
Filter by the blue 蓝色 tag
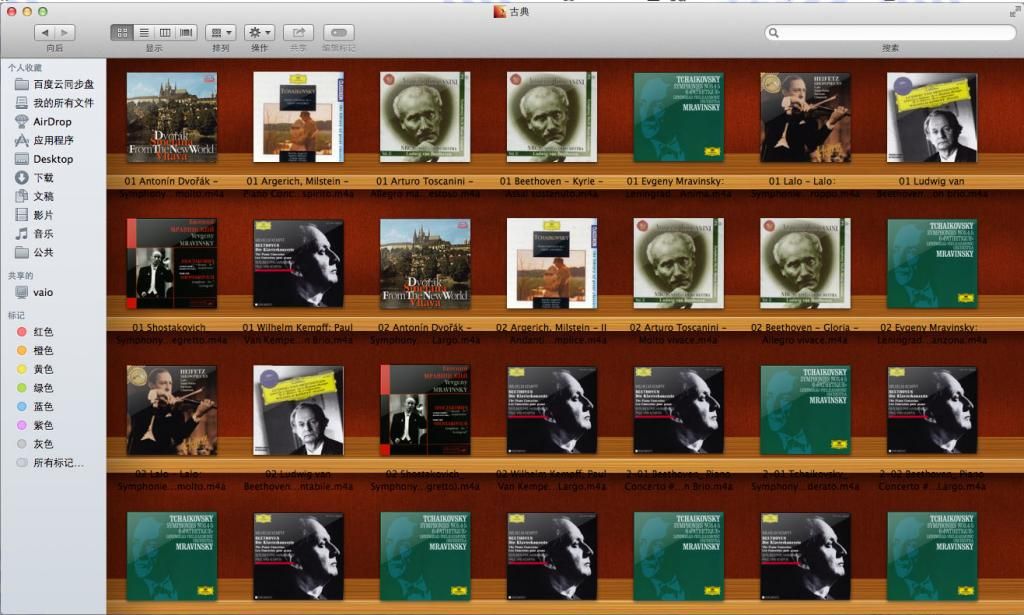click(x=43, y=407)
